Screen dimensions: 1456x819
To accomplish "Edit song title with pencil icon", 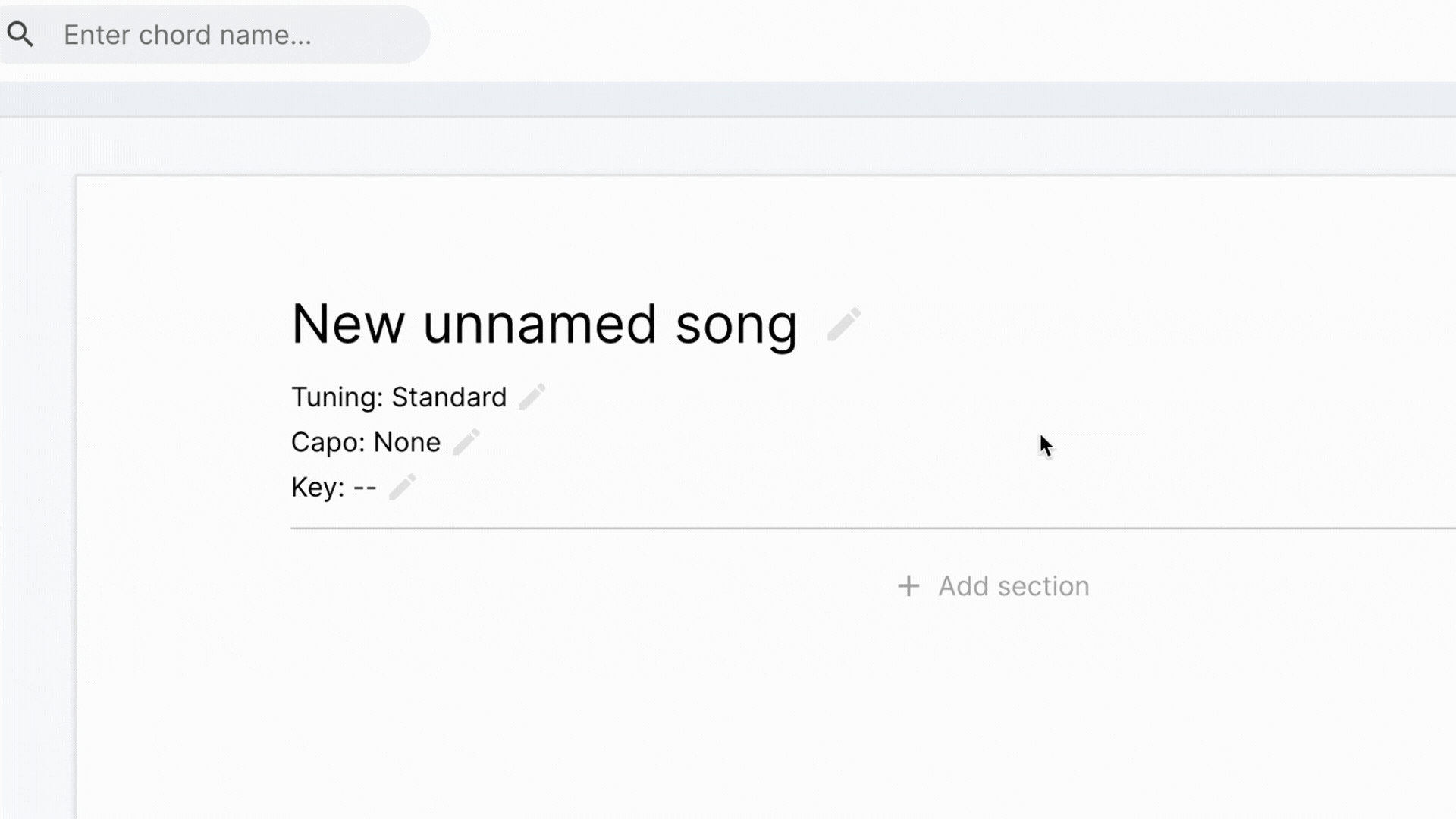I will pyautogui.click(x=843, y=325).
